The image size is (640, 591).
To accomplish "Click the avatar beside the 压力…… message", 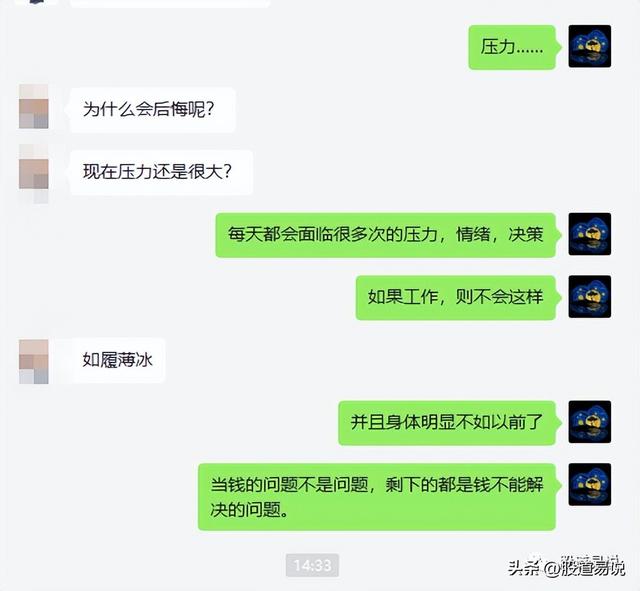I will tap(589, 46).
